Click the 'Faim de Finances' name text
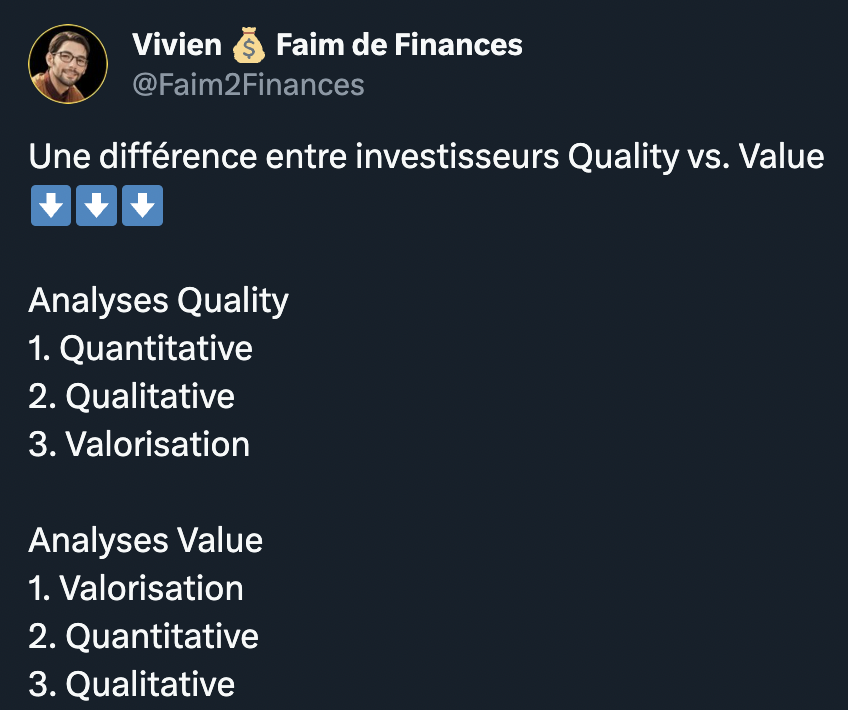 [399, 45]
